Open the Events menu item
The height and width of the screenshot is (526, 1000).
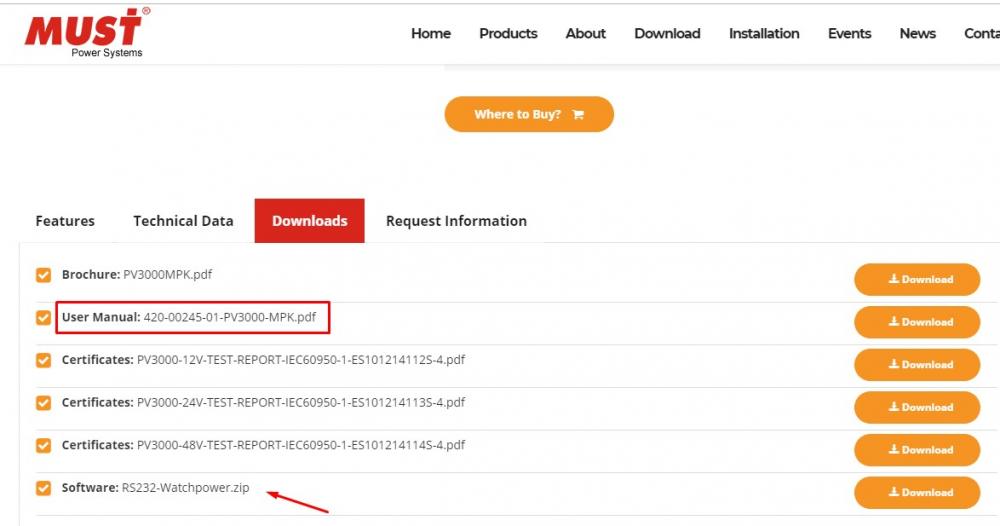click(849, 33)
